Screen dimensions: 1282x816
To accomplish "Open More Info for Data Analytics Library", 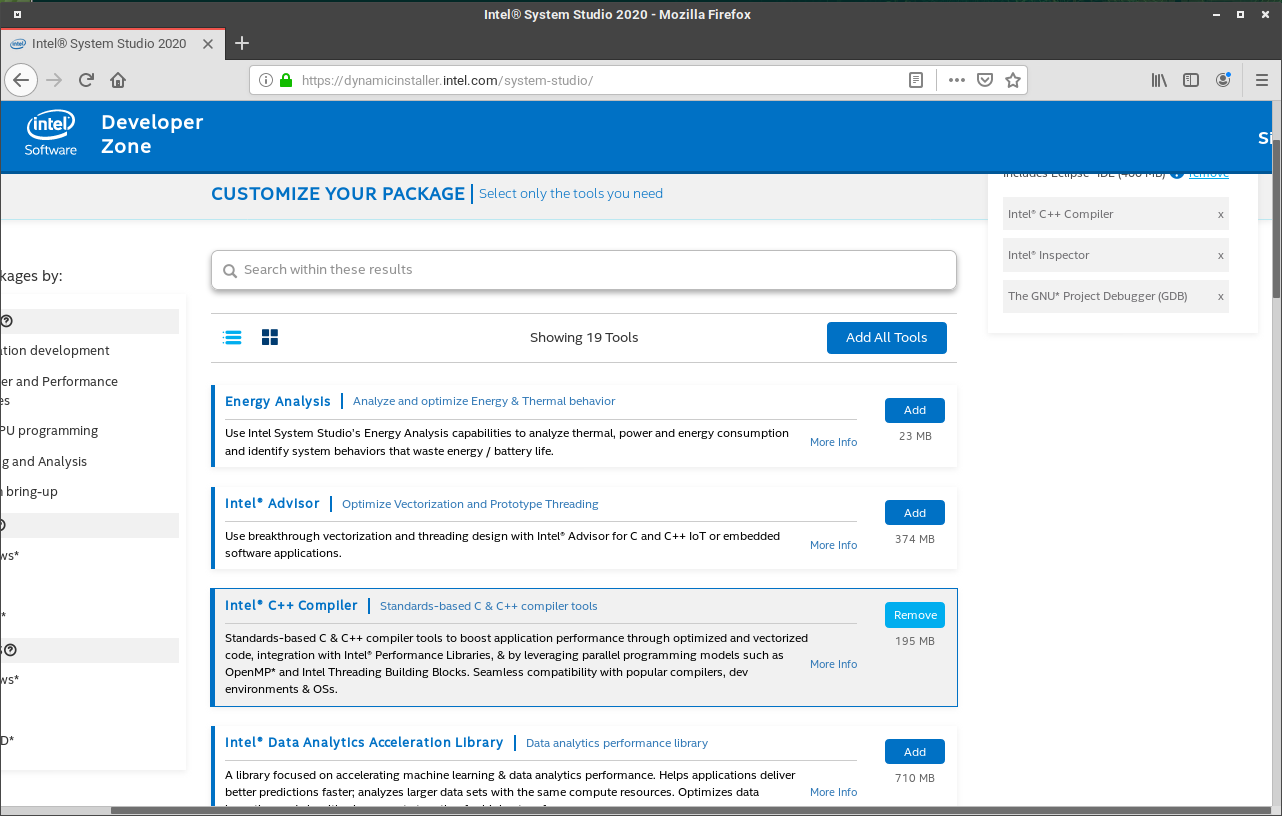I will [834, 792].
